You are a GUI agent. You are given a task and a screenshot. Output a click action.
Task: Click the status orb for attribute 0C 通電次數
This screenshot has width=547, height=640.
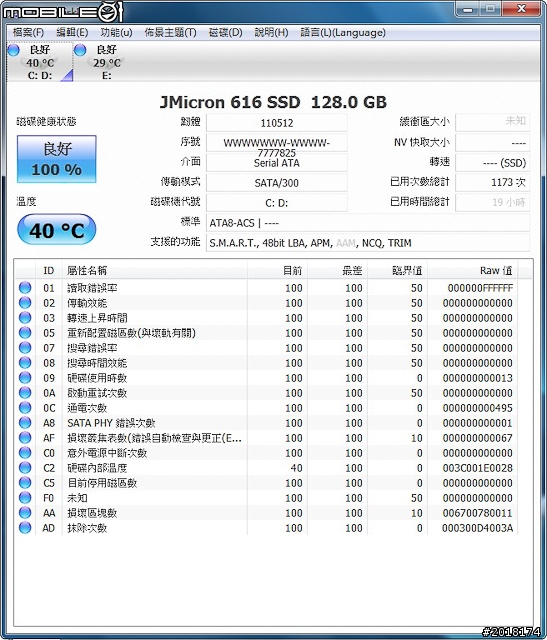coord(25,407)
